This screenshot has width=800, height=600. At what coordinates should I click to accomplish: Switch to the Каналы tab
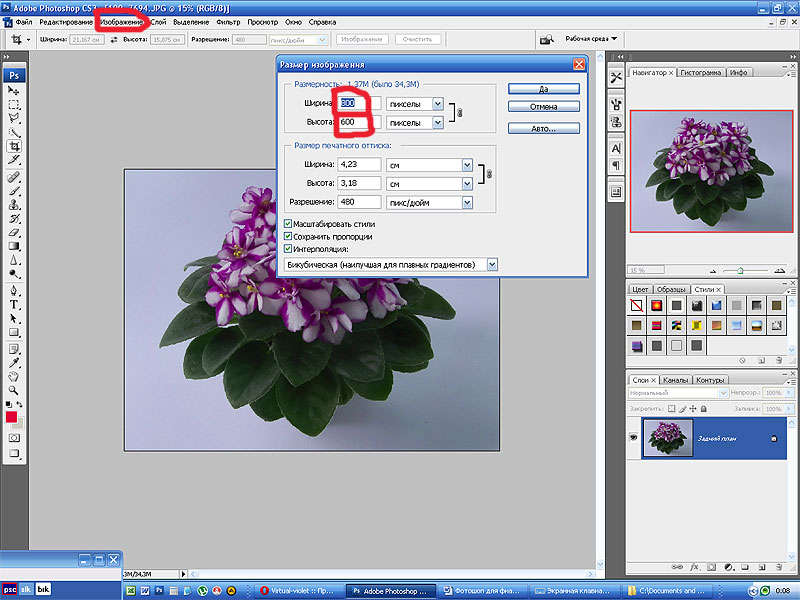(674, 380)
